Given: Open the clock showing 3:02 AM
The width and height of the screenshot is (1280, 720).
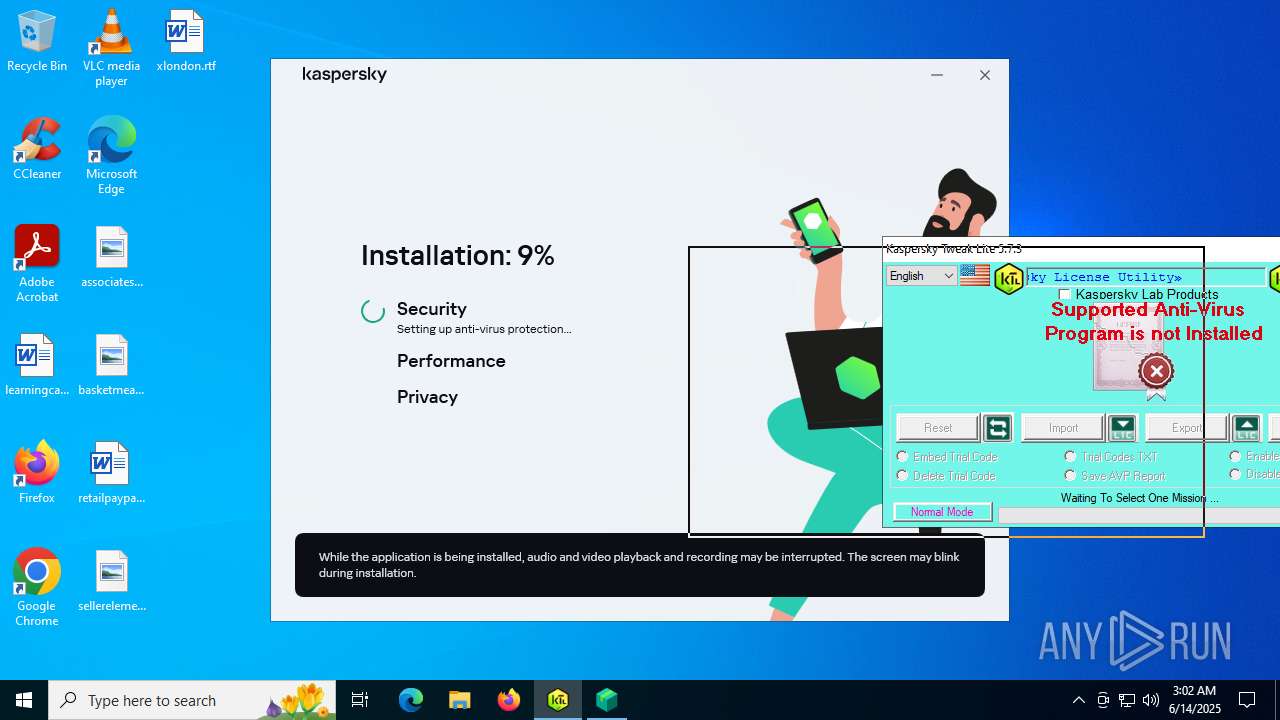Looking at the screenshot, I should point(1195,700).
